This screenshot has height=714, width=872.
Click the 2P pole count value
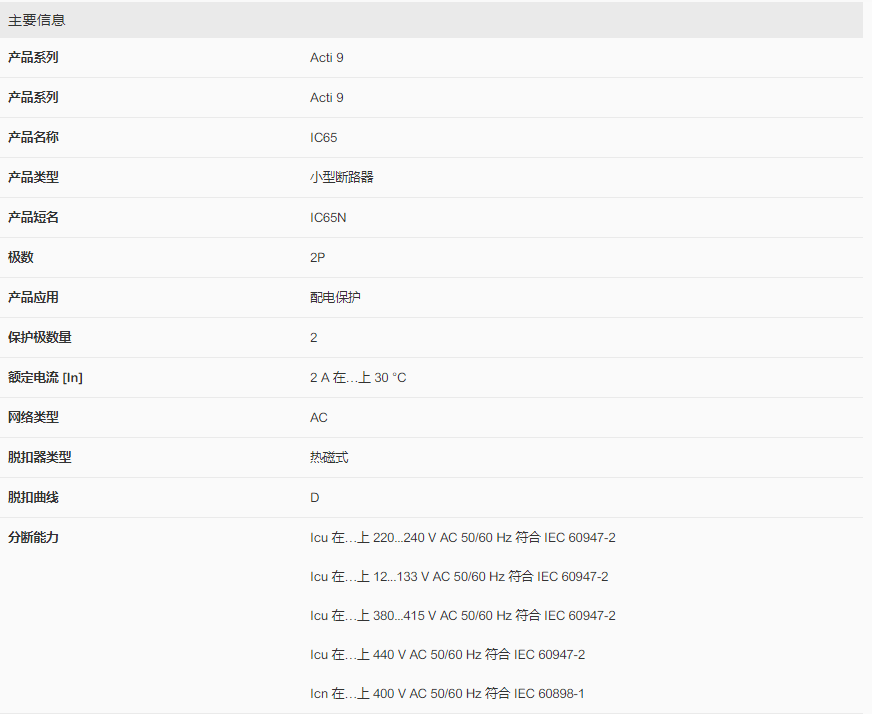point(318,257)
